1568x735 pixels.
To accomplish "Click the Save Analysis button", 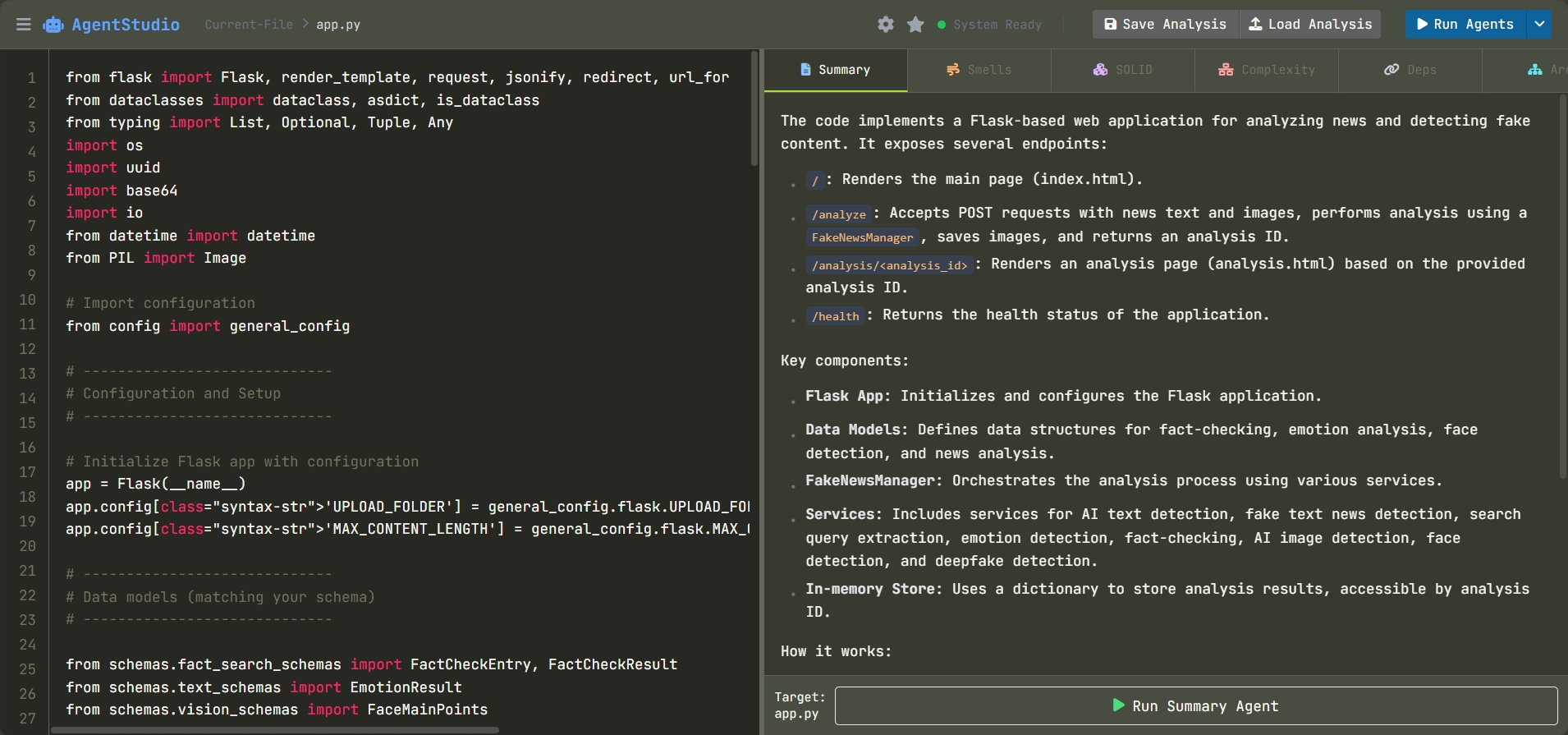I will point(1165,24).
